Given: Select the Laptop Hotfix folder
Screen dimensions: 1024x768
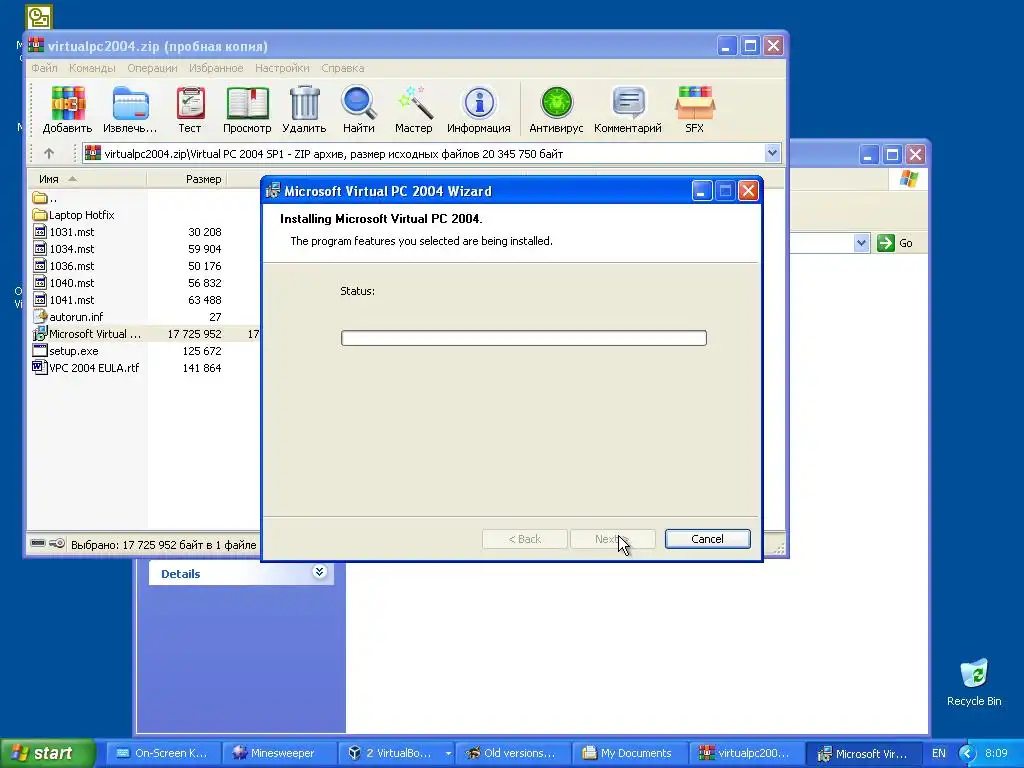Looking at the screenshot, I should (x=73, y=215).
